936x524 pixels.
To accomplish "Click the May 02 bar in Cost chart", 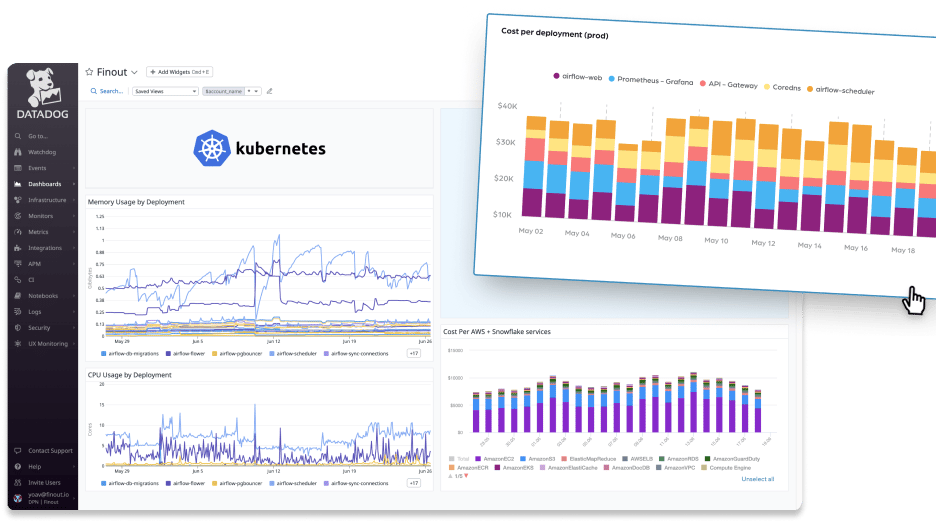I will (x=534, y=167).
